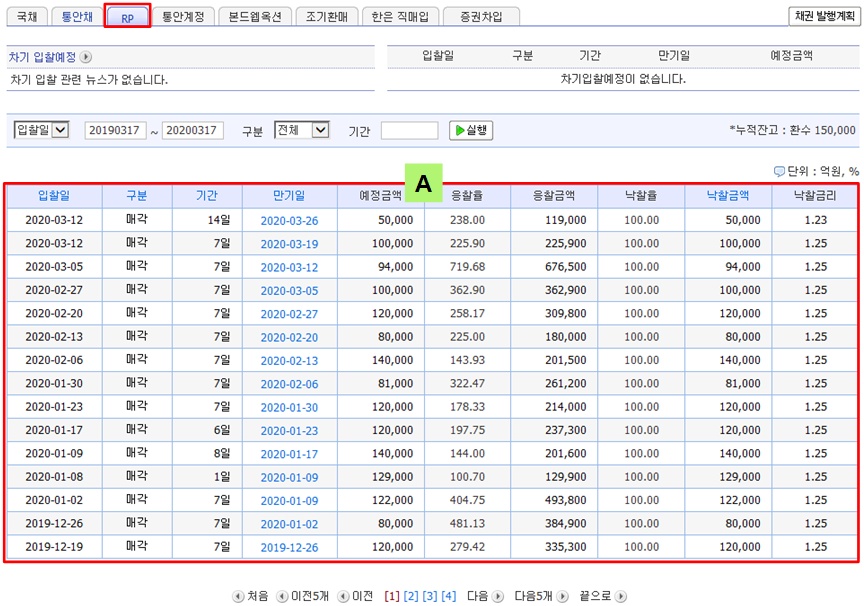This screenshot has width=864, height=606.
Task: Sort by the 낙찰금액 column header
Action: (x=728, y=195)
